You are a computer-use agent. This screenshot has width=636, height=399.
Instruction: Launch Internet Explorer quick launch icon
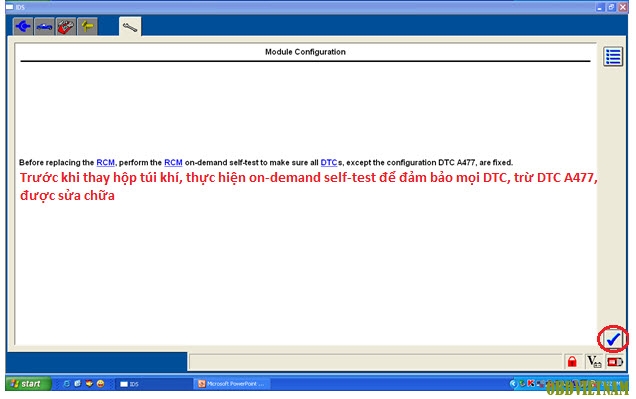pyautogui.click(x=67, y=384)
